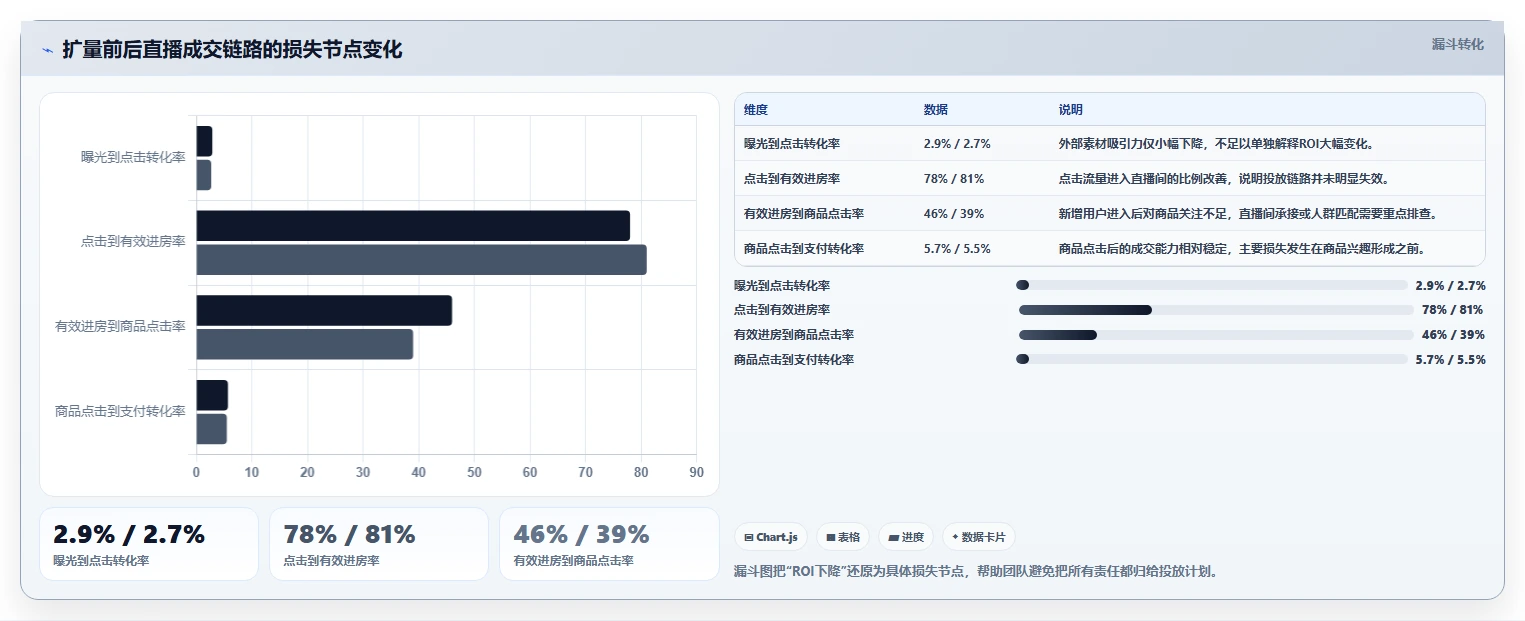Click 2.9% / 2.7% at the progress bar end
Viewport: 1525px width, 621px height.
[x=1450, y=286]
